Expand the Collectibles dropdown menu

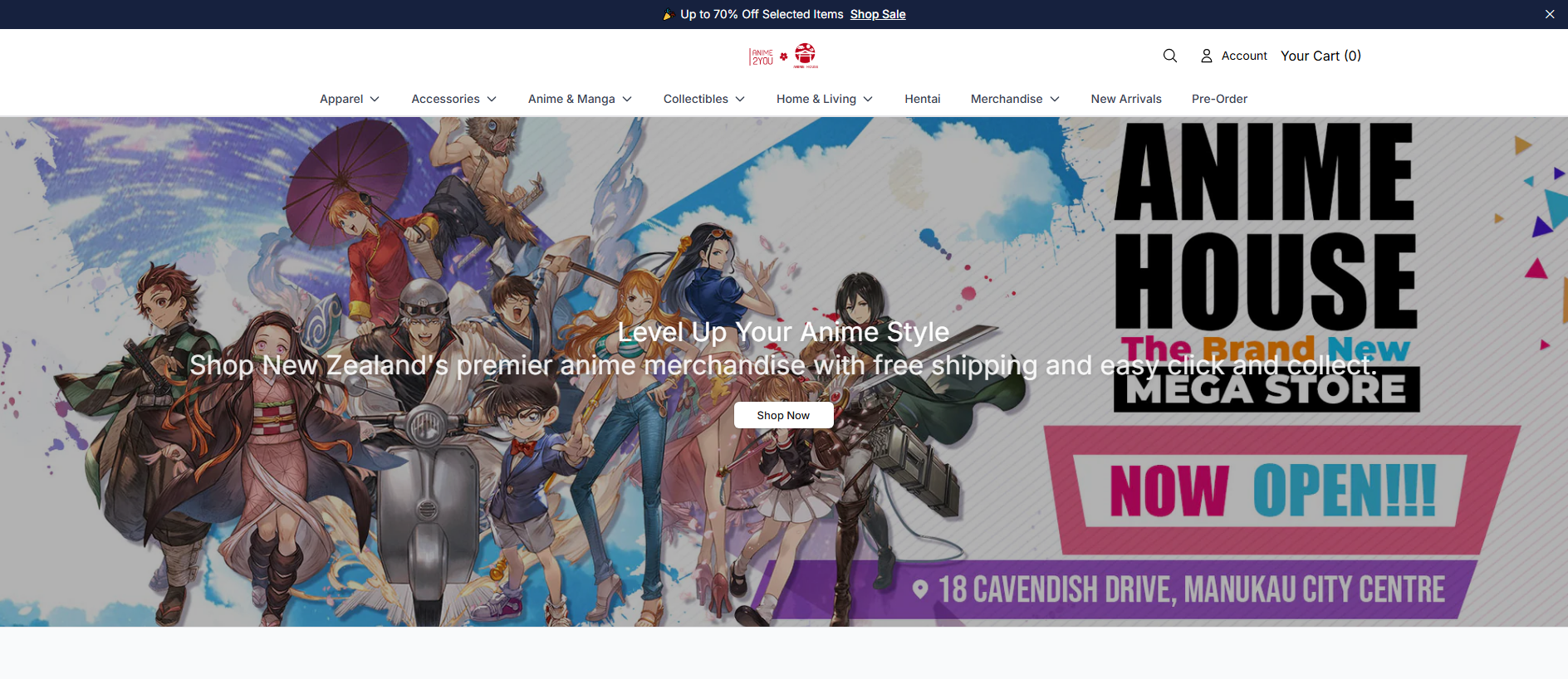click(704, 99)
